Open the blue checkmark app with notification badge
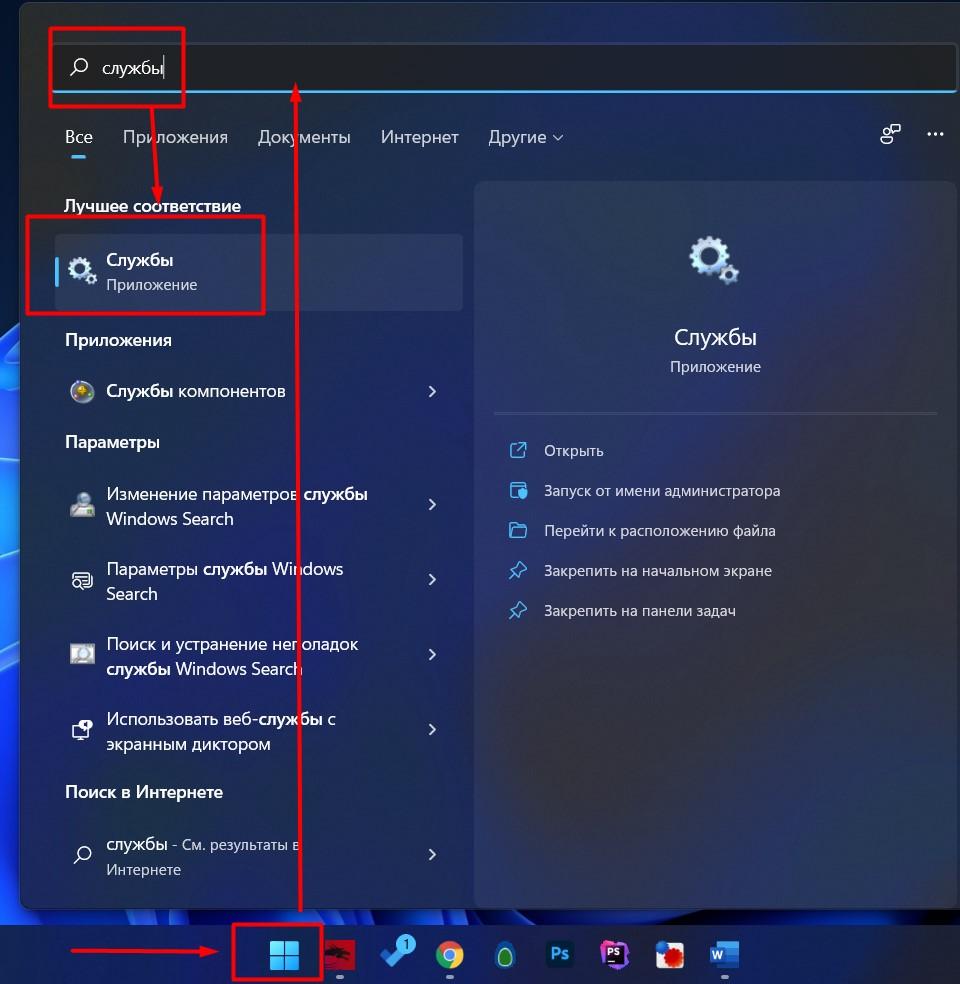Viewport: 960px width, 984px height. tap(397, 951)
